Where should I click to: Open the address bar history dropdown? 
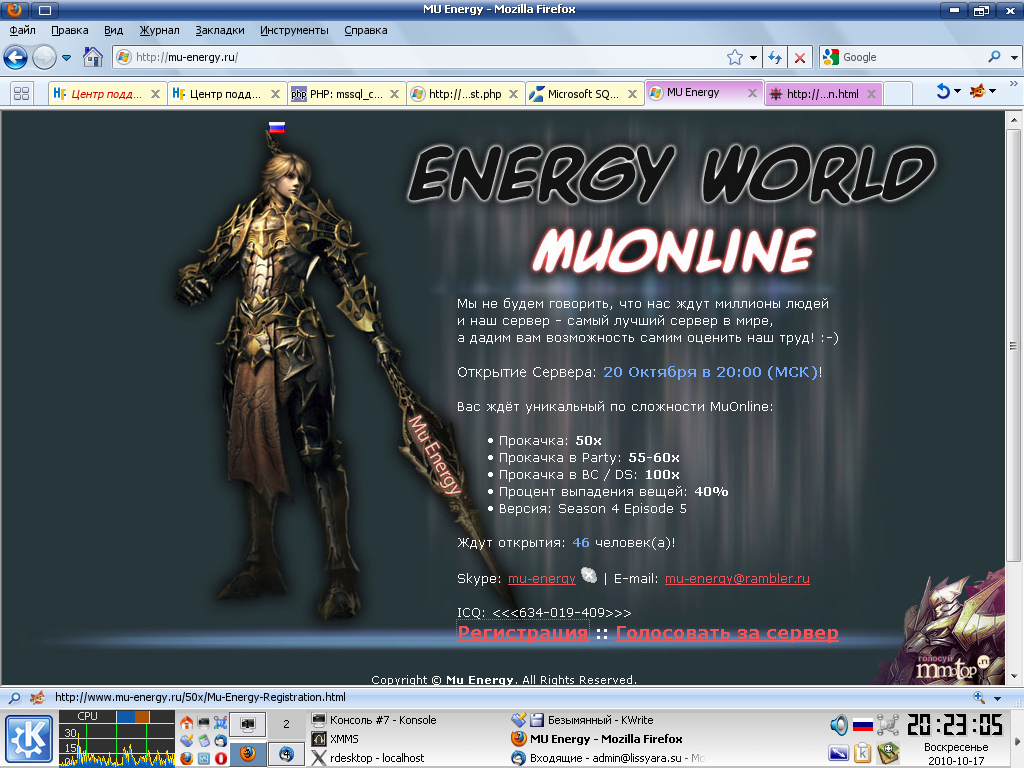753,57
